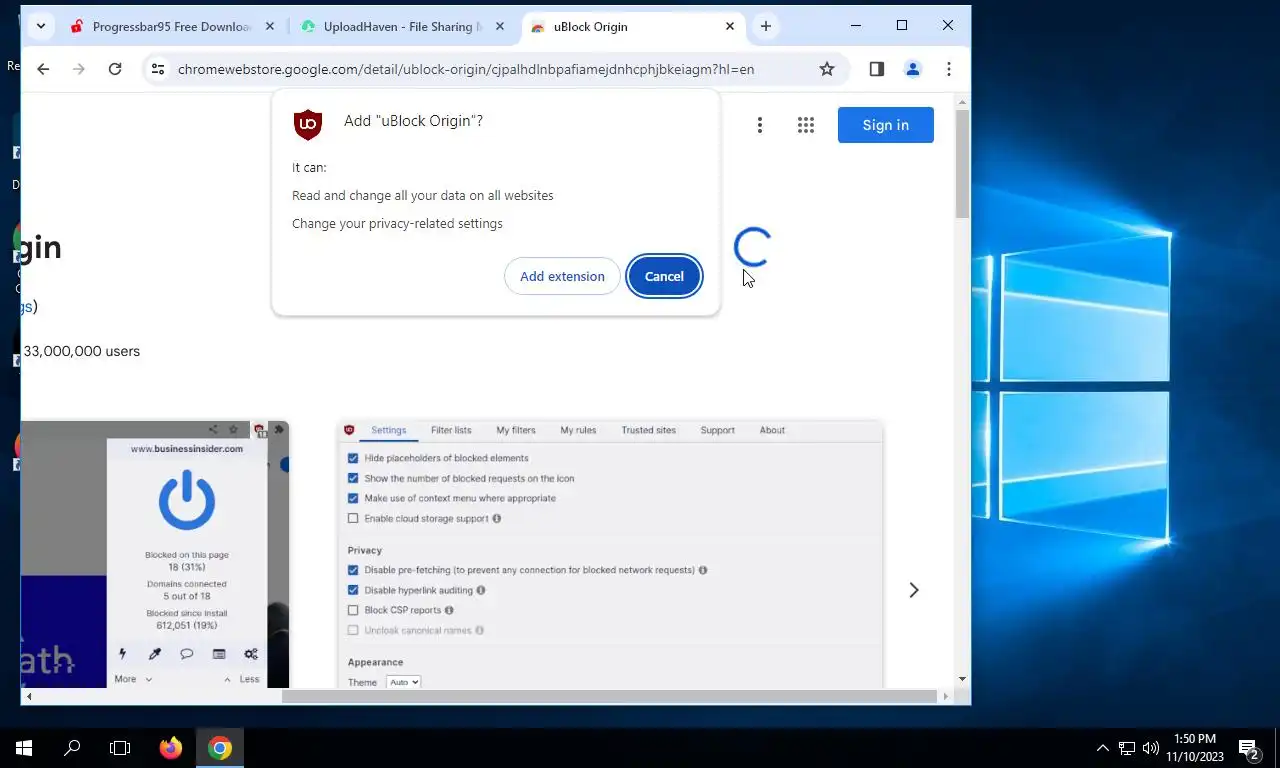Cancel the uBlock Origin install prompt
This screenshot has width=1280, height=768.
664,276
